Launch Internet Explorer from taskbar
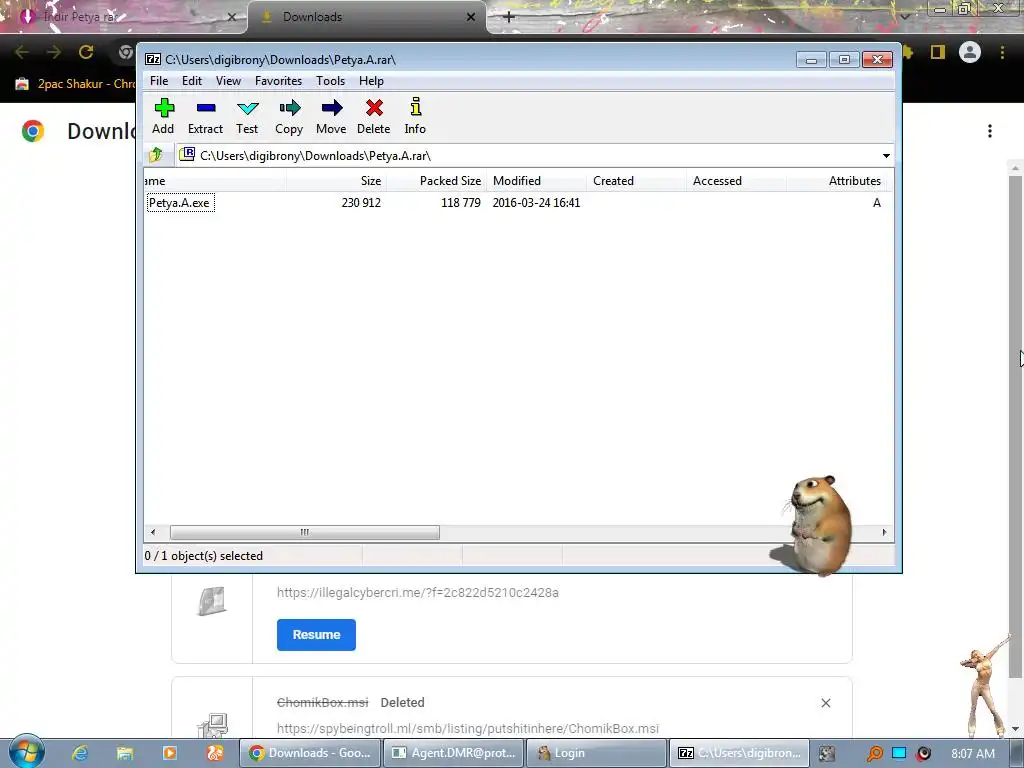 tap(80, 753)
